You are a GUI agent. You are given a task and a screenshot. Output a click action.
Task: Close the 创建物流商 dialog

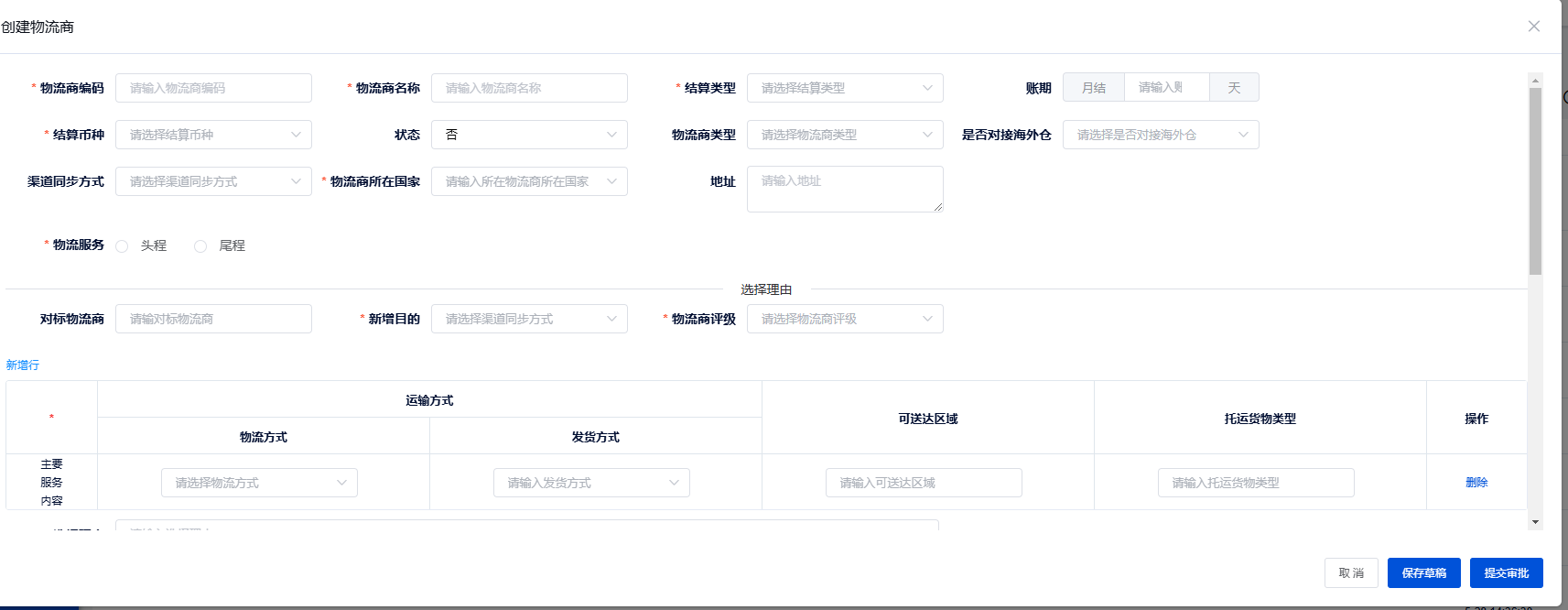(x=1534, y=27)
